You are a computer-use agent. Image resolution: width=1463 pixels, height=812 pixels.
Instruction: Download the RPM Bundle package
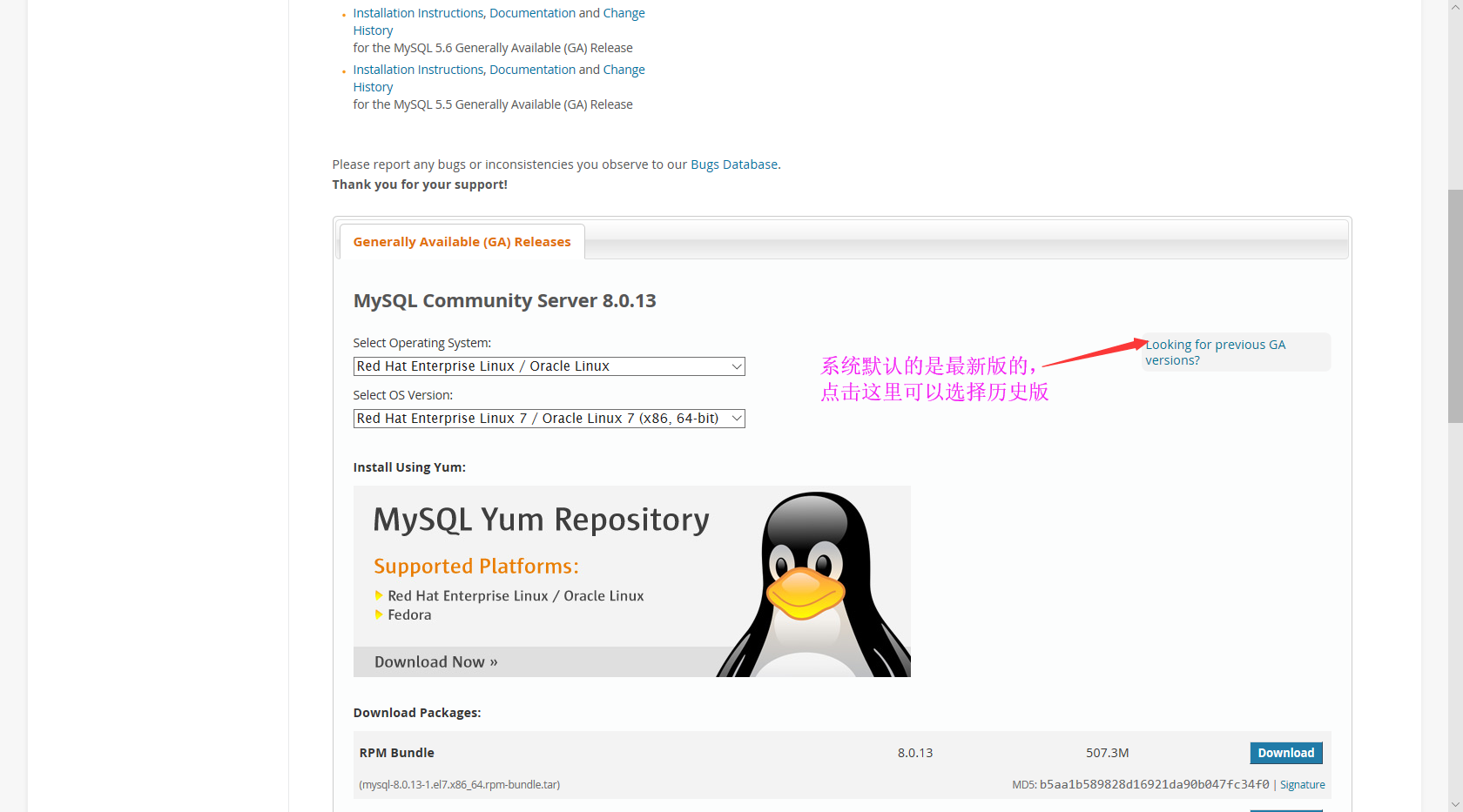(1286, 753)
